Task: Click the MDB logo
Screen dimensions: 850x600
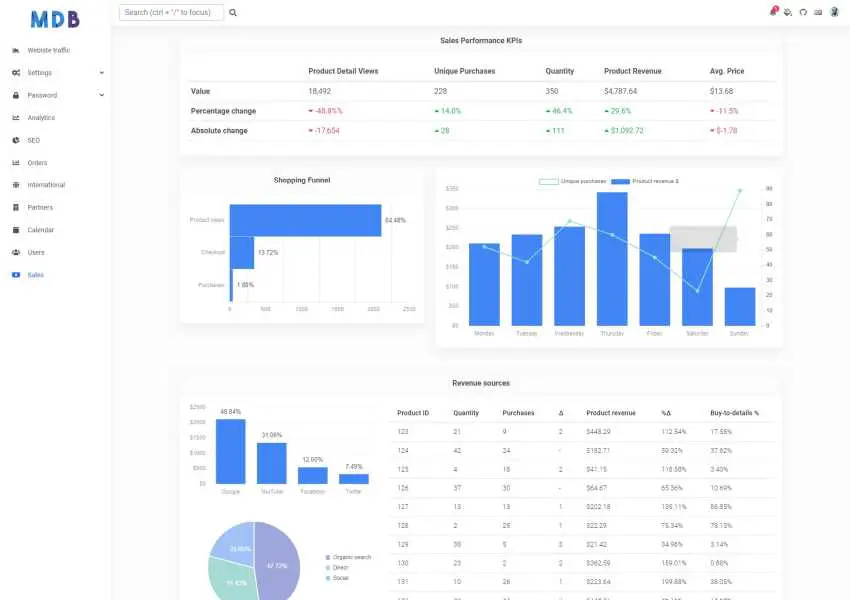Action: (55, 17)
